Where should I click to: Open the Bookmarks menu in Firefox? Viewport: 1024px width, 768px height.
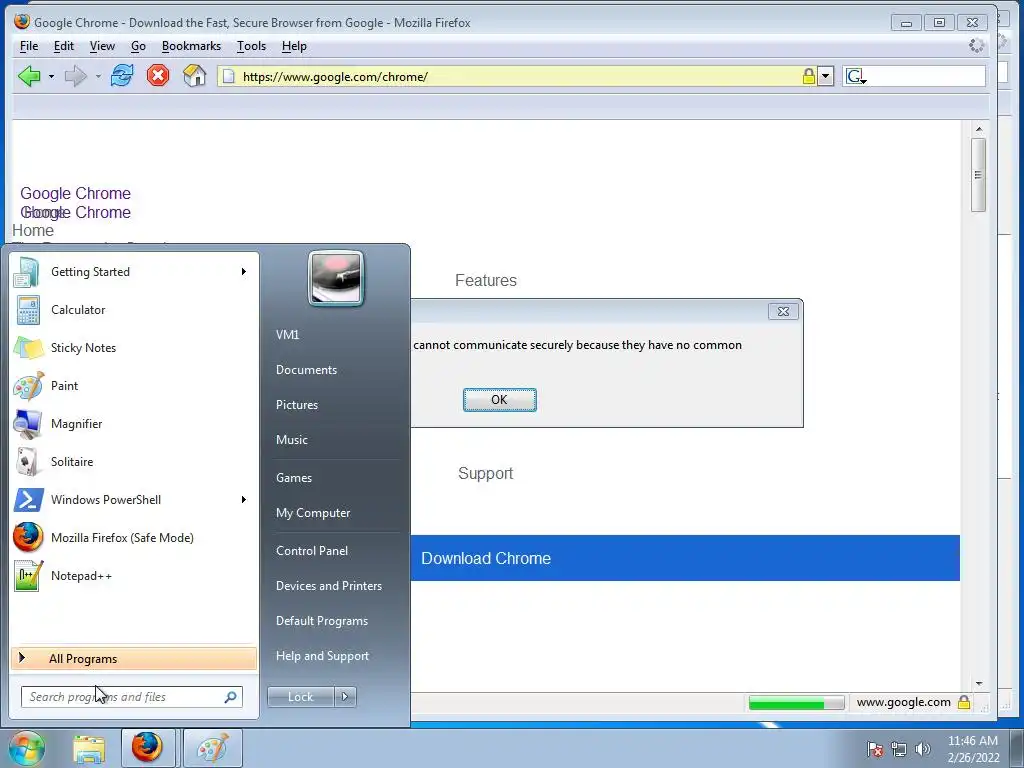pyautogui.click(x=191, y=46)
